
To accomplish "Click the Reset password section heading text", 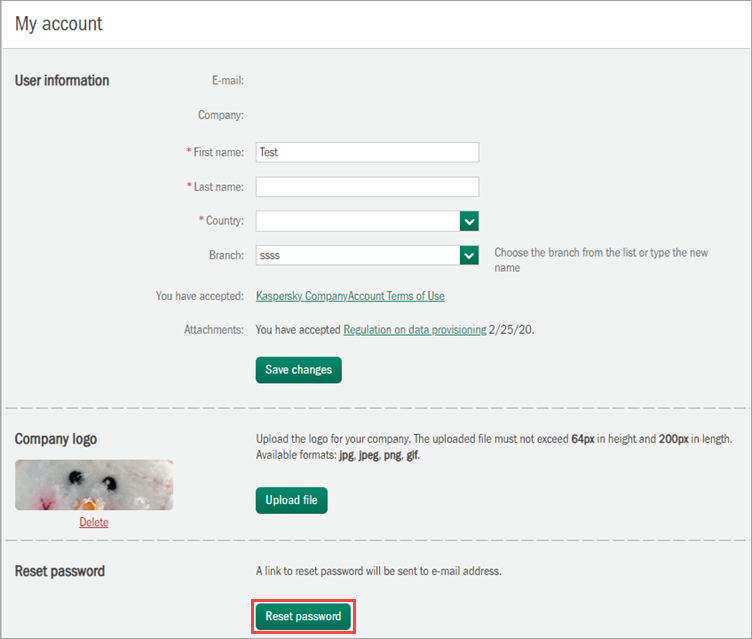I will coord(60,571).
